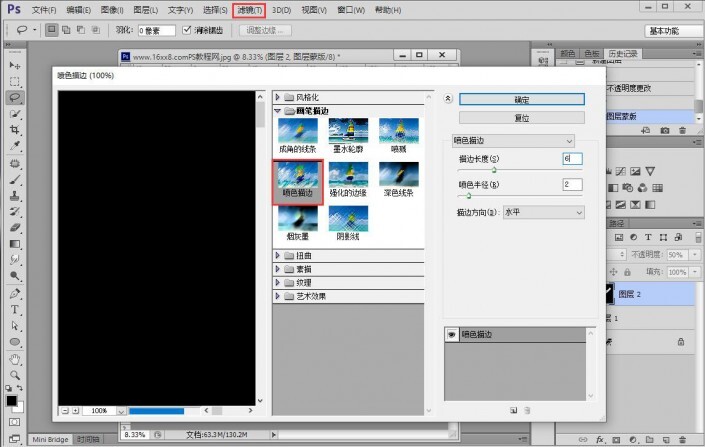
Task: Expand the 风格化 filter folder
Action: coord(278,97)
